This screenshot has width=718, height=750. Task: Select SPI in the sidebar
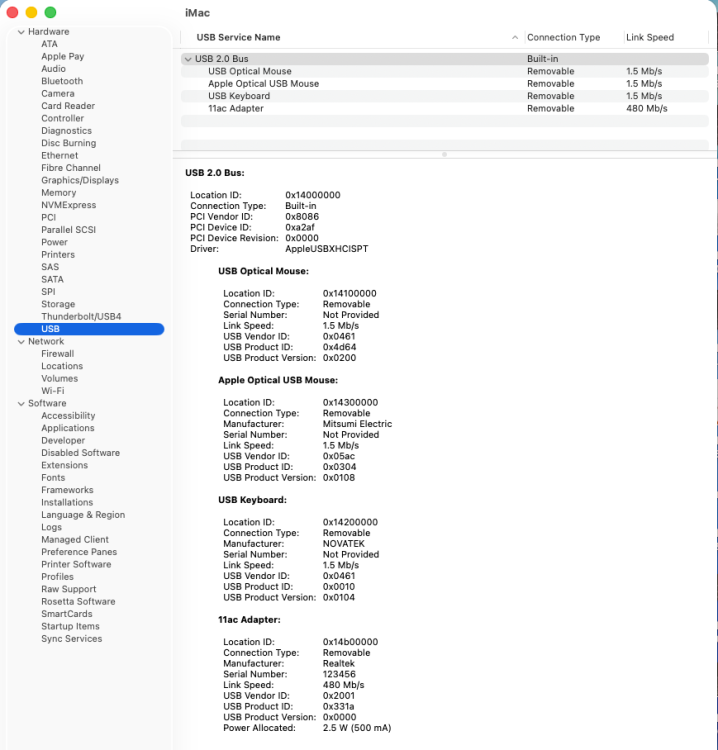tap(48, 293)
